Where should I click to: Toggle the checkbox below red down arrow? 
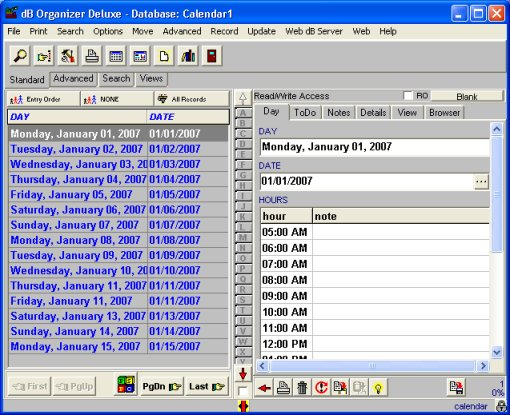[x=243, y=391]
